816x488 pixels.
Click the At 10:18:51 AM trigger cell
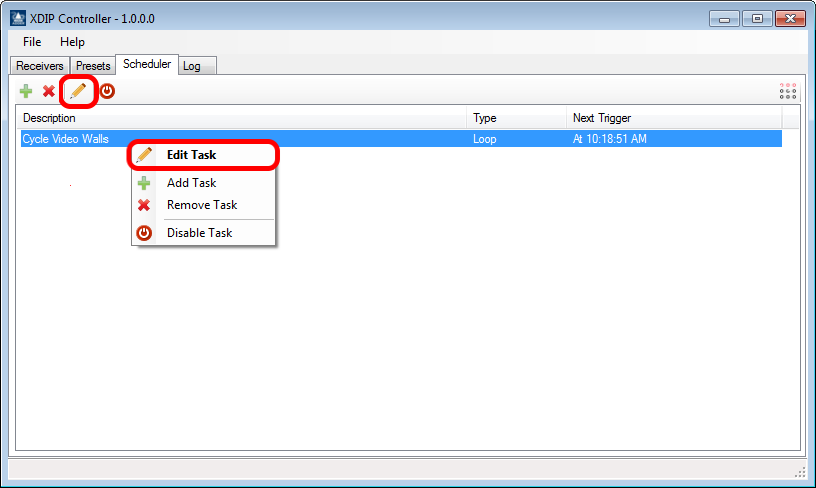pyautogui.click(x=609, y=139)
